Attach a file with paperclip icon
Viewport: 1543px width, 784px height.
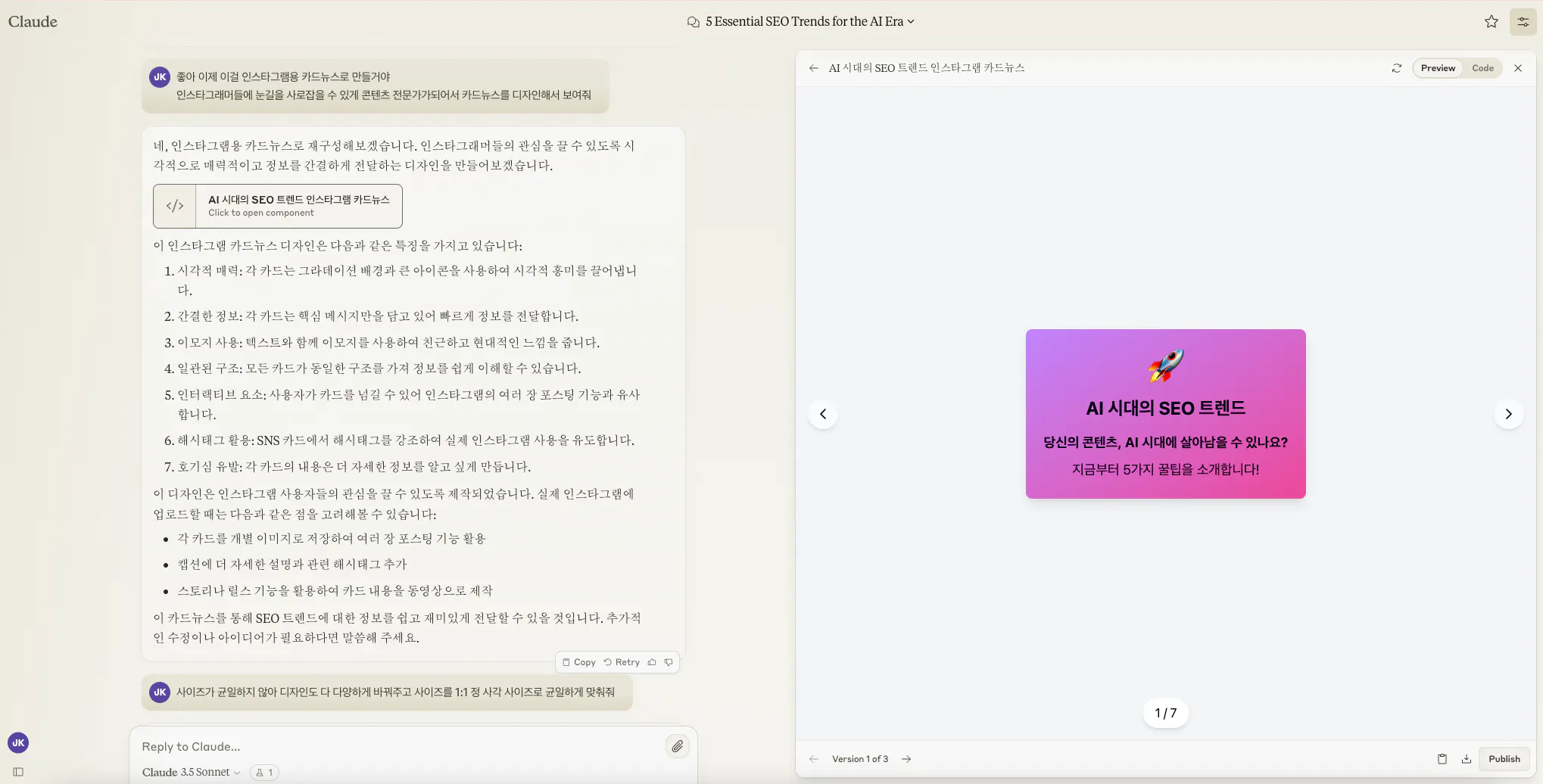[x=677, y=747]
